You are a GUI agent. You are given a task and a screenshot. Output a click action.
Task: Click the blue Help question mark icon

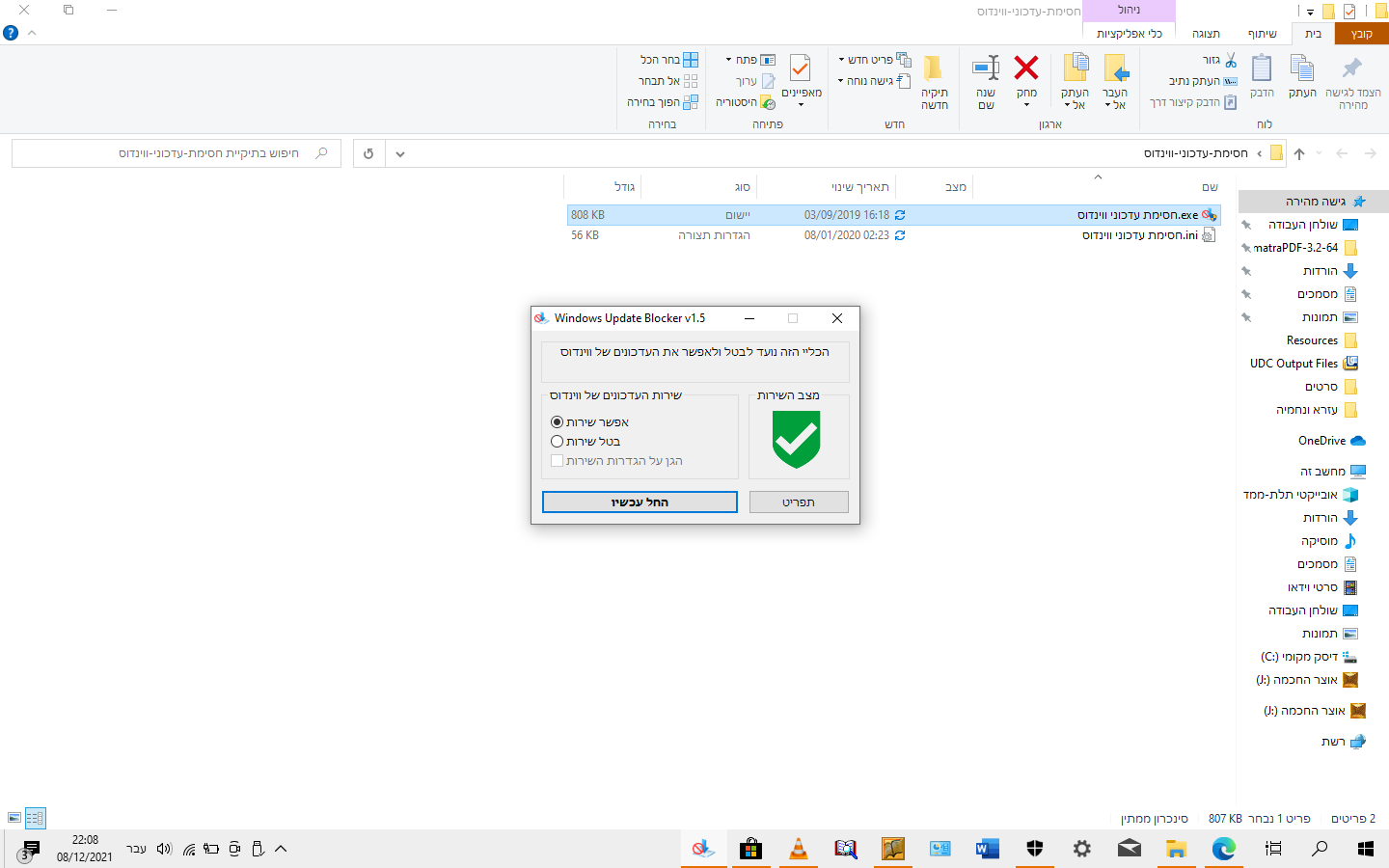[x=11, y=33]
